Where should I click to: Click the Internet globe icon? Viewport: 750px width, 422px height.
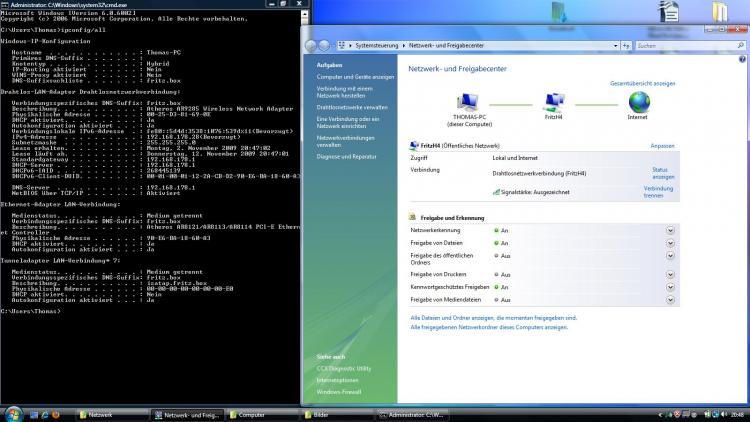point(639,102)
